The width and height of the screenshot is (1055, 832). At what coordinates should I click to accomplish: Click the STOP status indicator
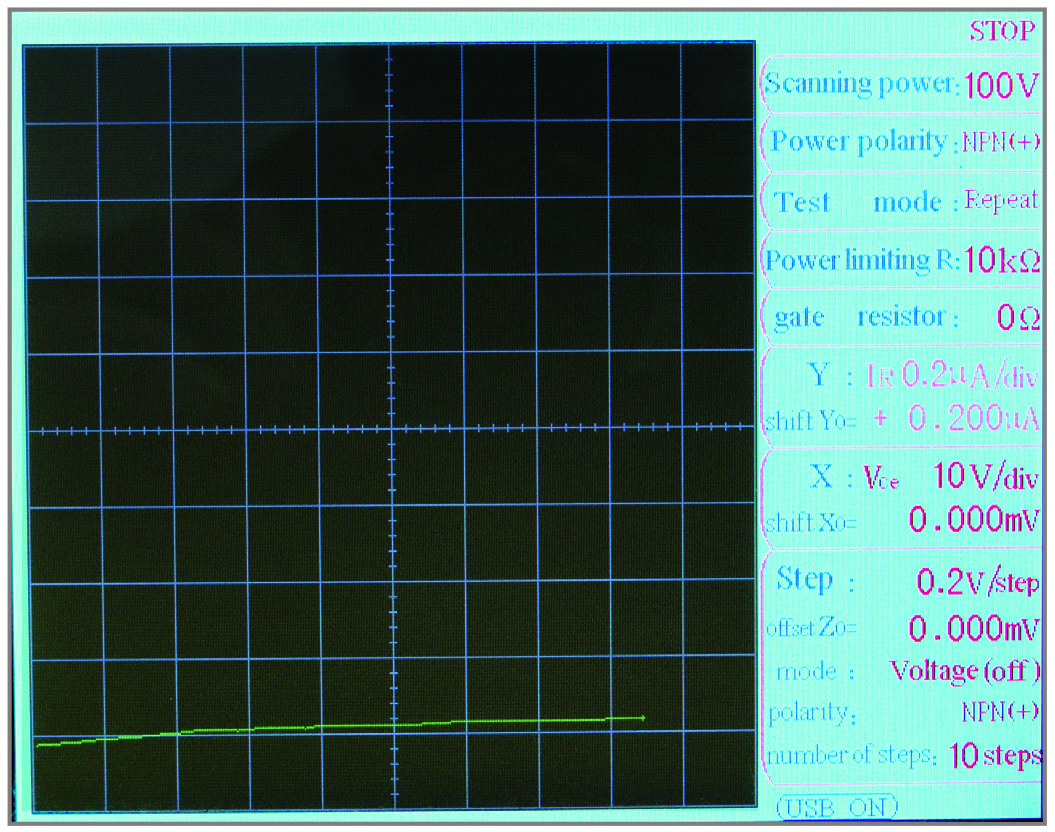coord(1002,31)
